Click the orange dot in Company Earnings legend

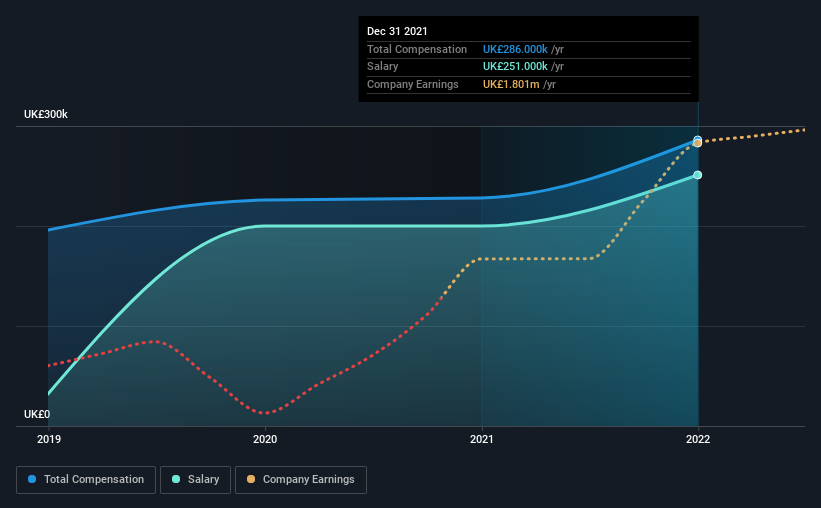coord(251,479)
